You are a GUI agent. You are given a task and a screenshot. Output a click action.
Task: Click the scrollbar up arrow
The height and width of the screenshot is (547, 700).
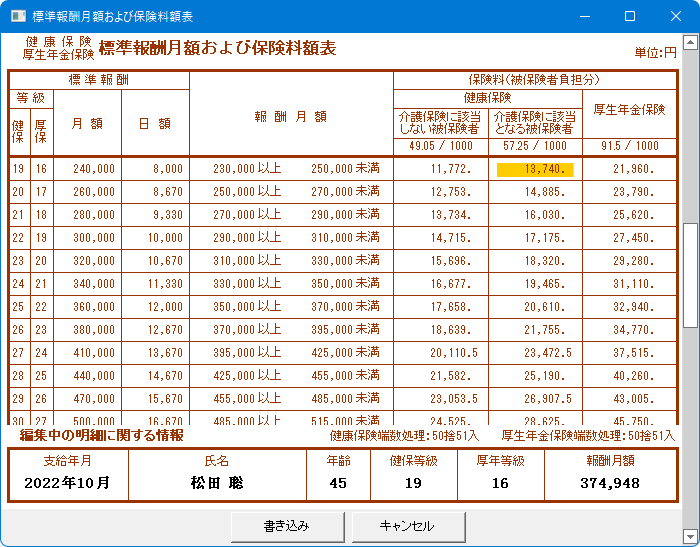(x=690, y=43)
